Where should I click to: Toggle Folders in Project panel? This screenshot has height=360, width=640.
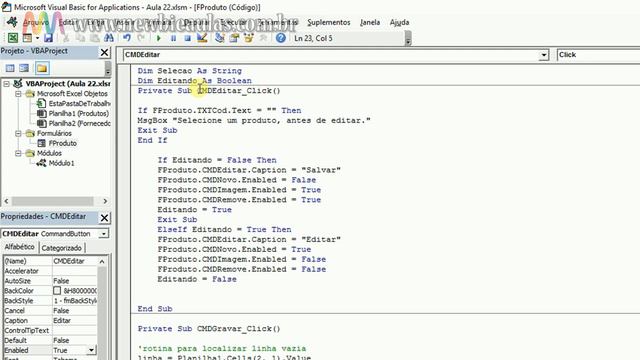42,68
